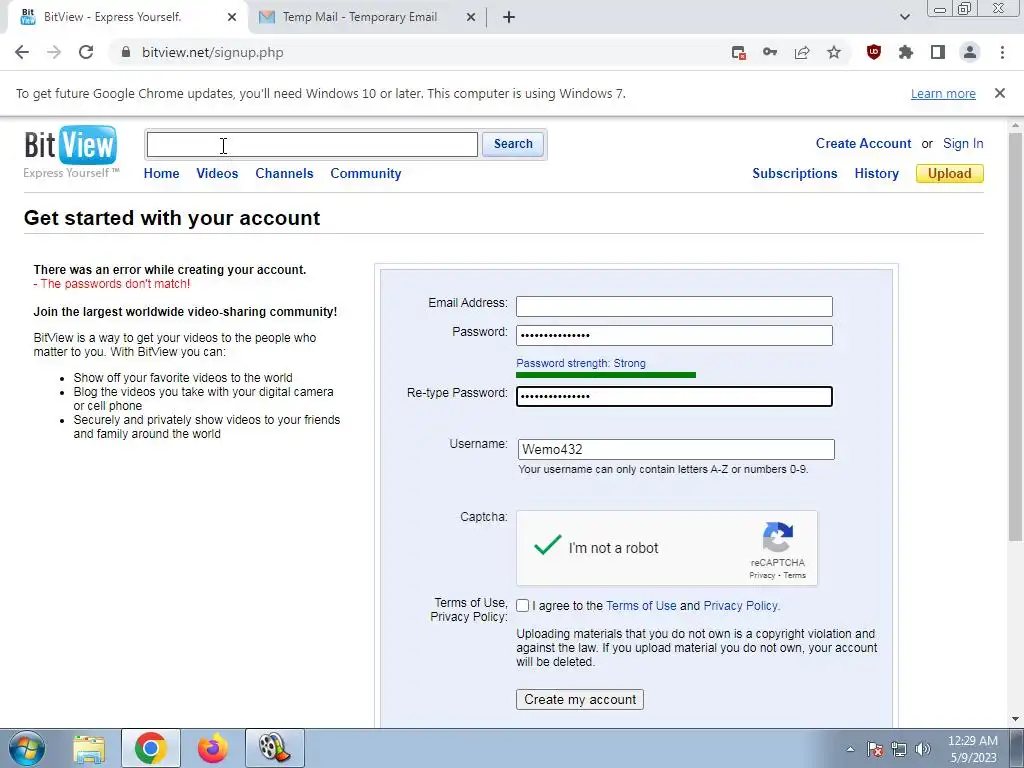
Task: Toggle the Chrome side panel icon
Action: click(938, 52)
